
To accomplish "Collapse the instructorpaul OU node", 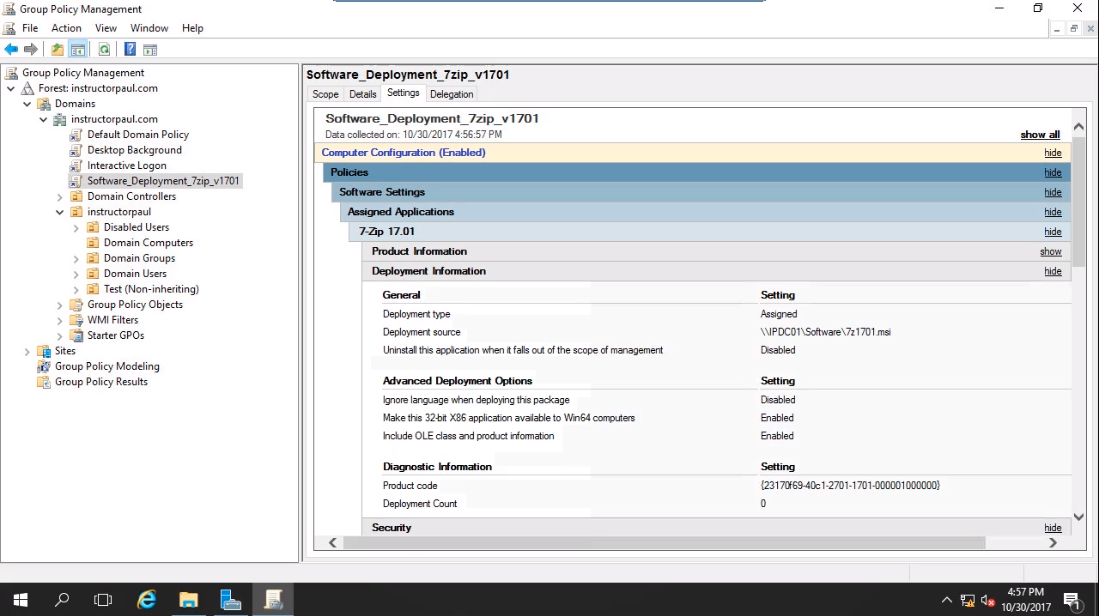I will tap(60, 212).
